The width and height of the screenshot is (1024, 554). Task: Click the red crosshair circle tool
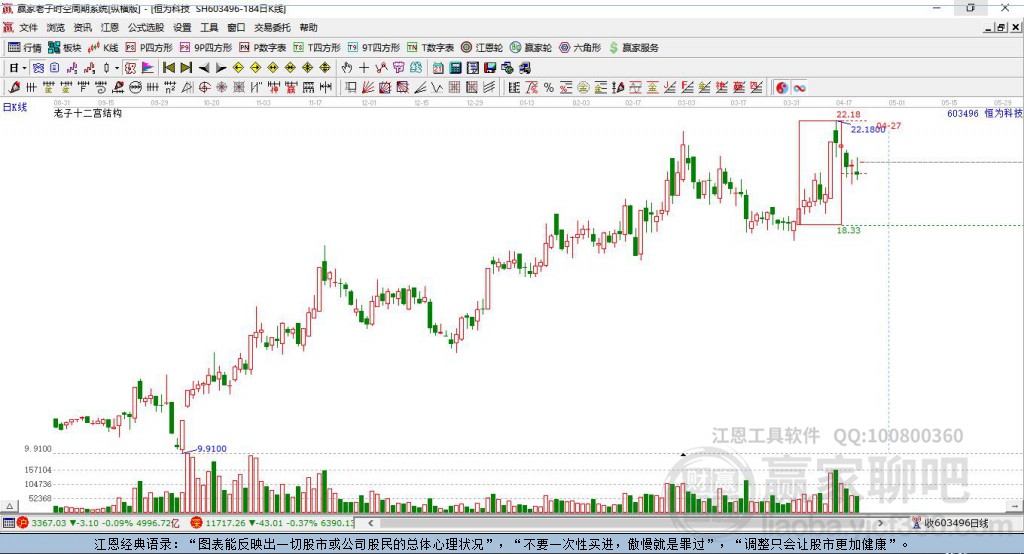[x=204, y=87]
